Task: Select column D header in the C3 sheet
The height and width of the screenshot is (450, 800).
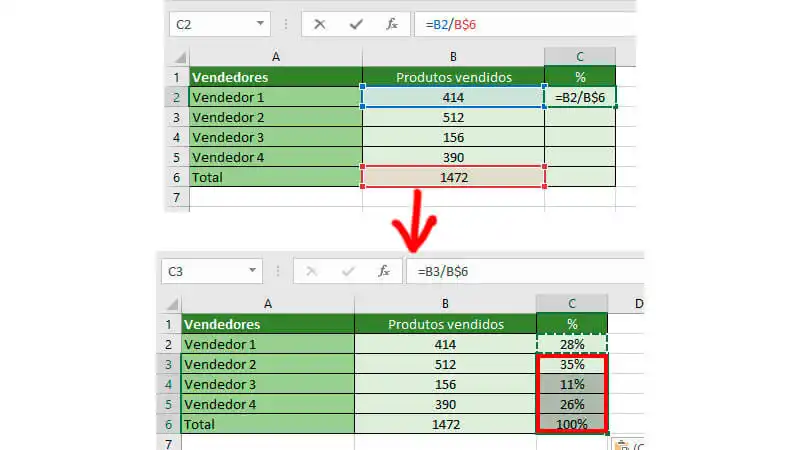Action: 627,304
